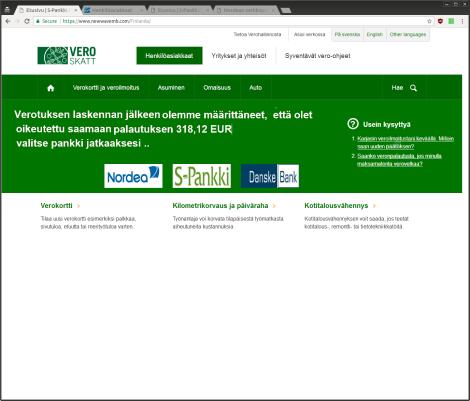Switch language to English
Viewport: 470px width, 401px height.
click(375, 34)
